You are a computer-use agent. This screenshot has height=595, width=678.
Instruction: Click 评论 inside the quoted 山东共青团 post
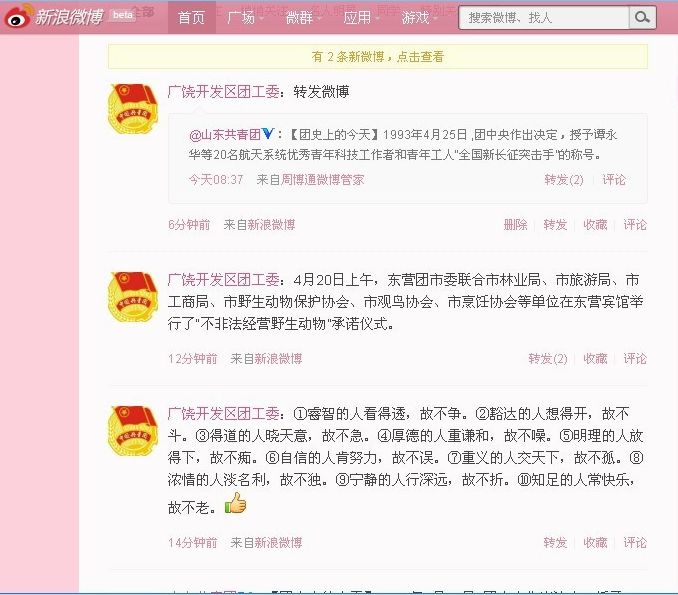[614, 179]
